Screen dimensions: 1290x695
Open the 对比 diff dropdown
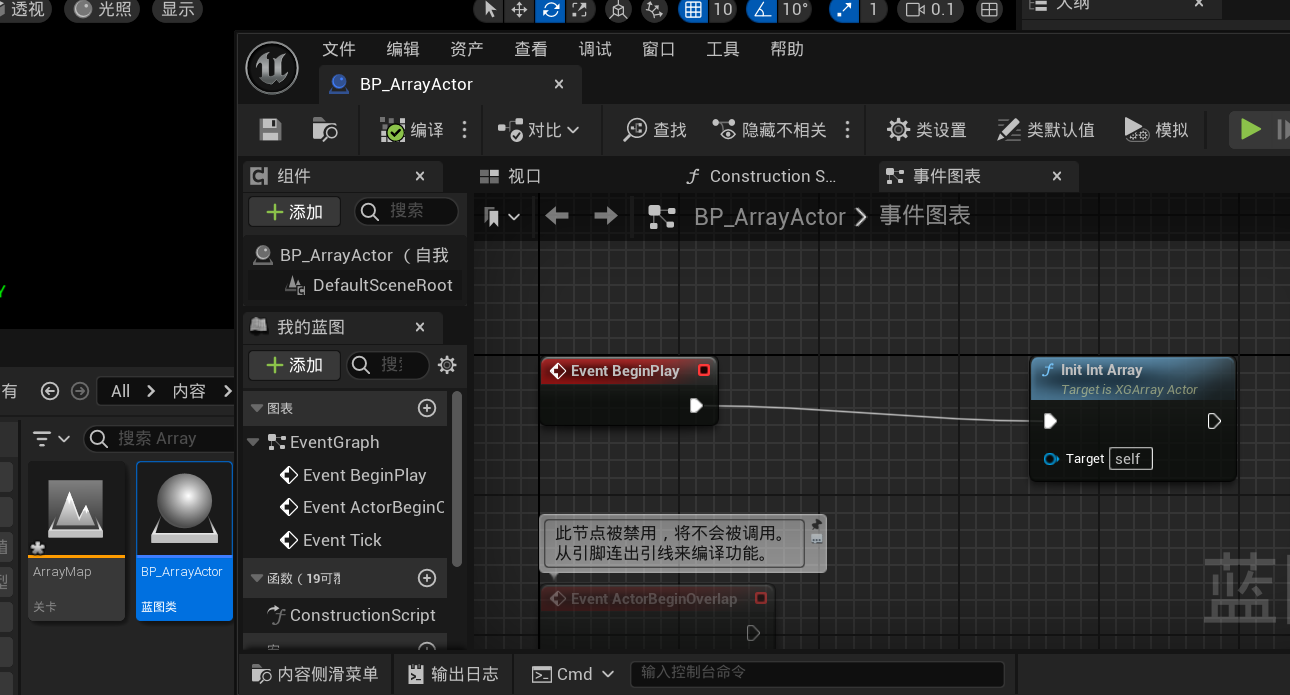pos(540,130)
